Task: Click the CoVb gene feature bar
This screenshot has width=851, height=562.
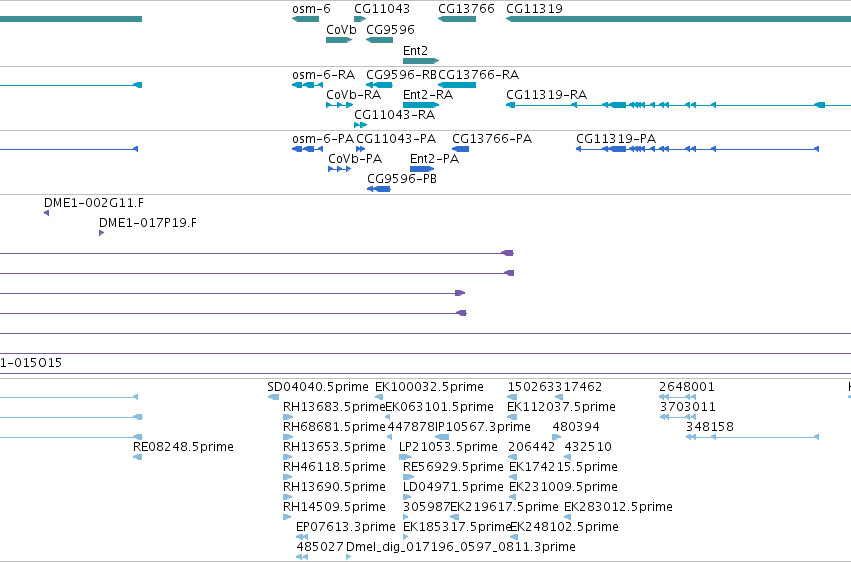Action: click(339, 40)
